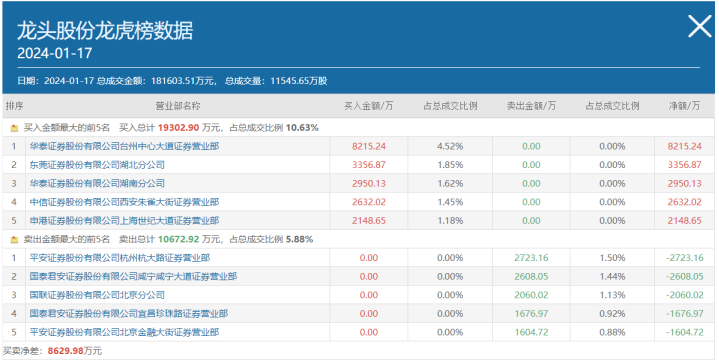
Task: Click net value -2608.05
Action: point(685,276)
